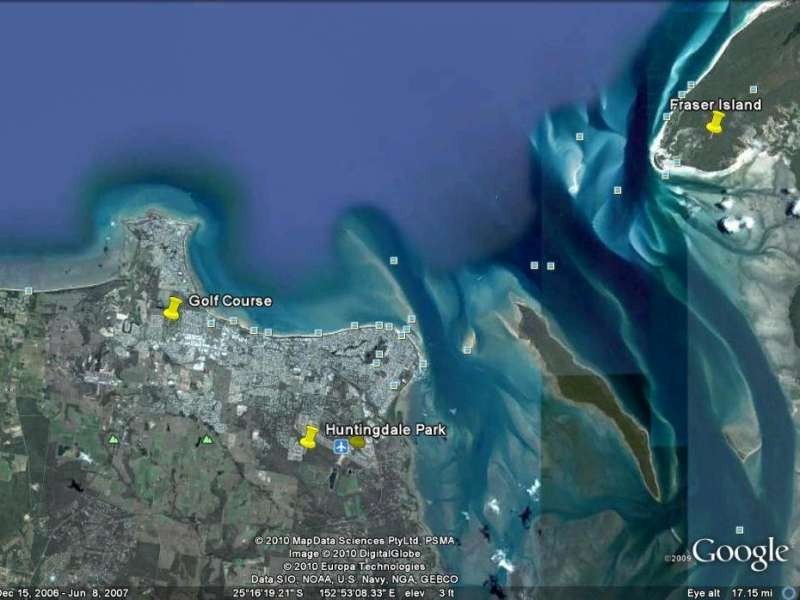Click the elev 3 ft readout
800x600 pixels.
(x=429, y=593)
